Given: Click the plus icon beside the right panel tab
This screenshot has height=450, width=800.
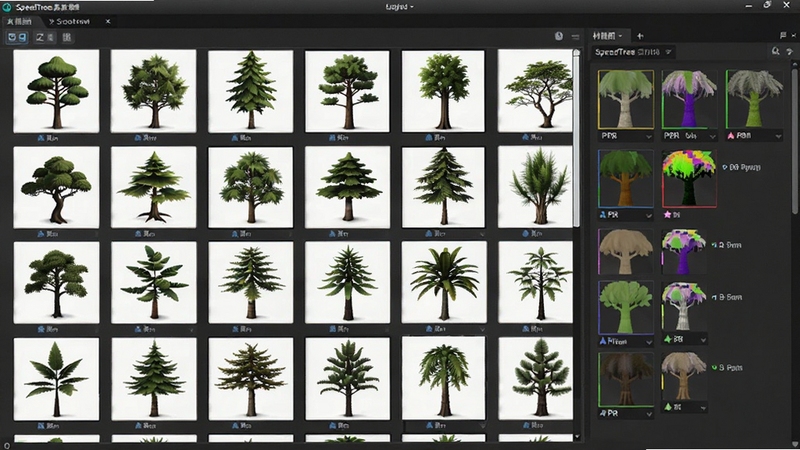Looking at the screenshot, I should 640,36.
